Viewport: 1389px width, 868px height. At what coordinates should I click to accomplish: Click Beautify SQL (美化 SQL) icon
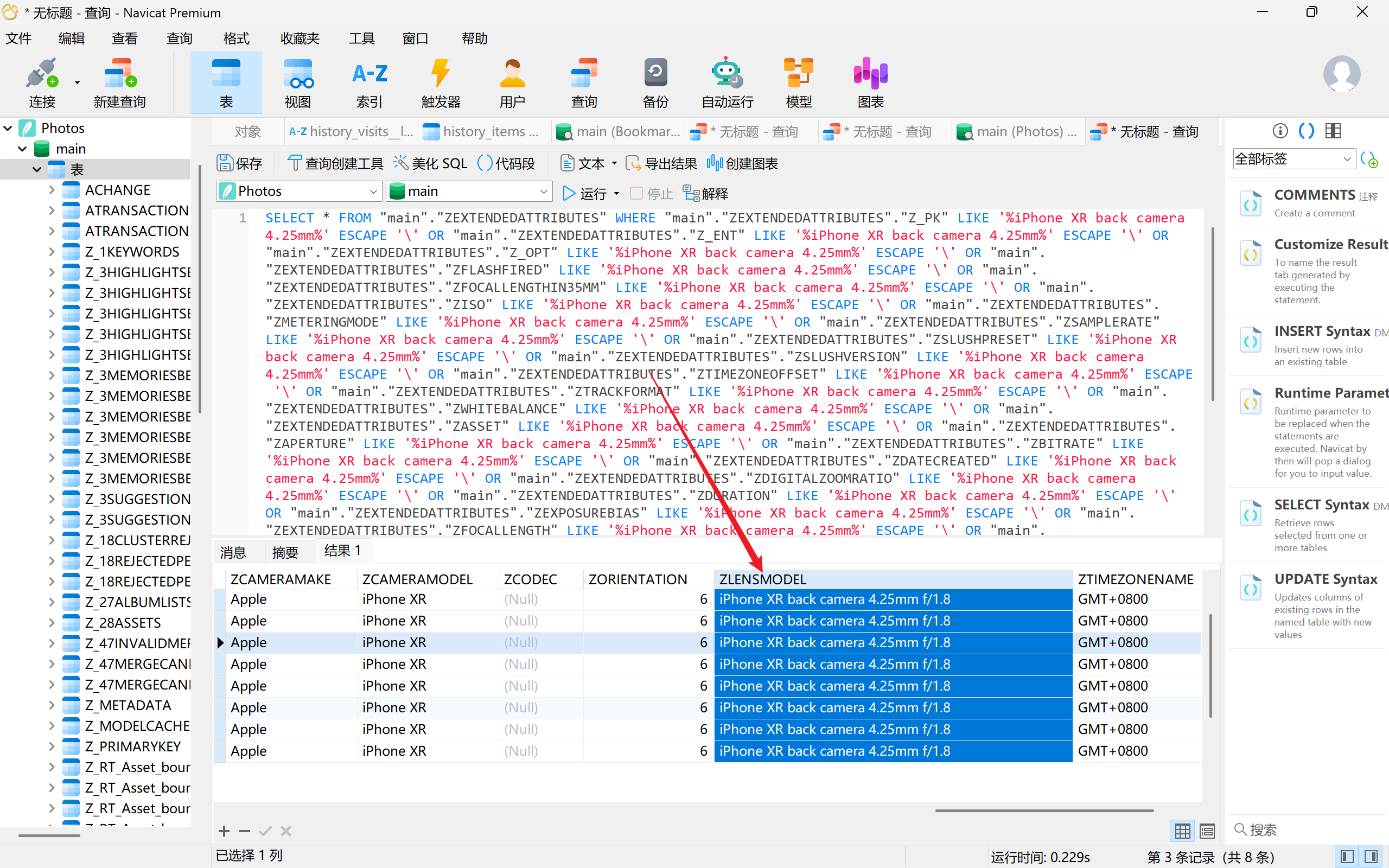(x=430, y=164)
